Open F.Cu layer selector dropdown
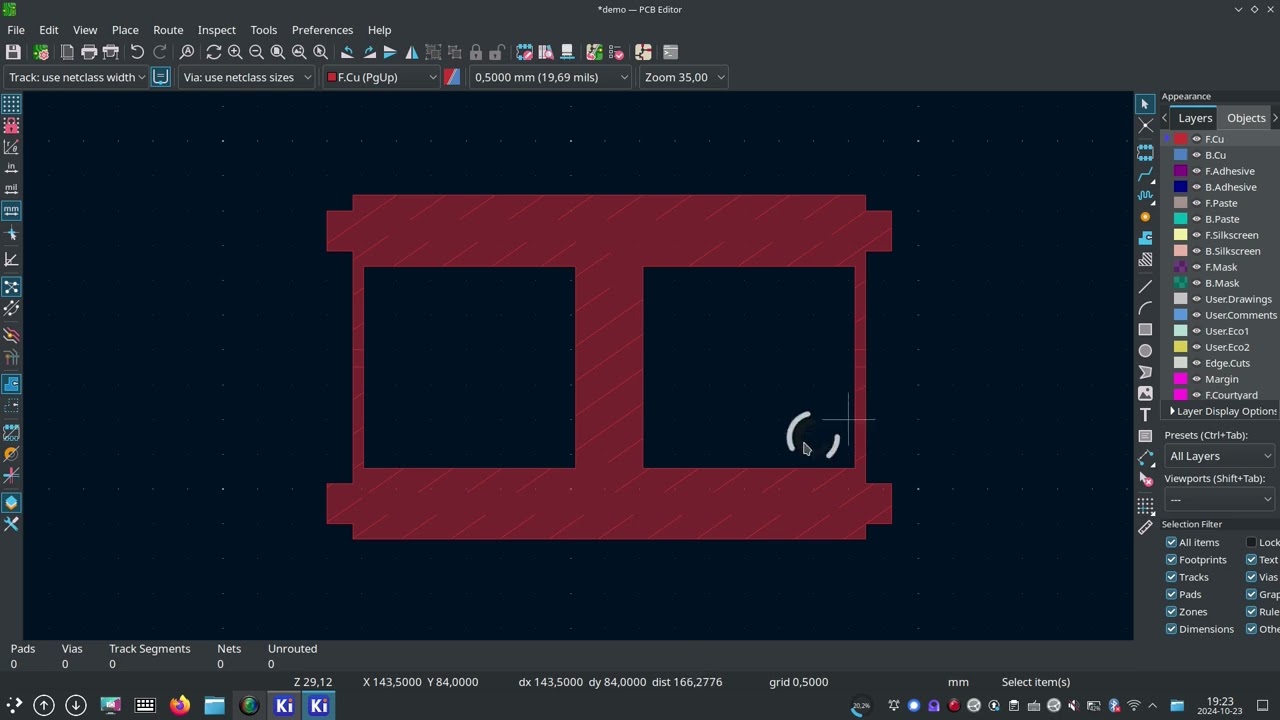Viewport: 1280px width, 720px height. (382, 77)
